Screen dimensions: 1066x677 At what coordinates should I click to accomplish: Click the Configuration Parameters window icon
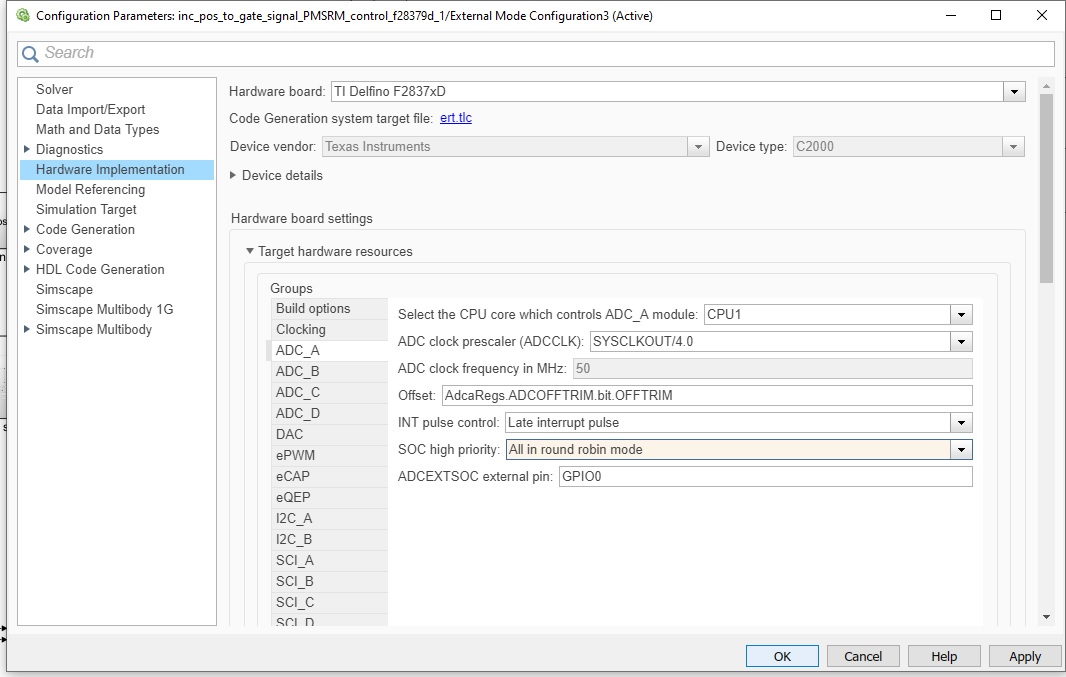coord(22,16)
